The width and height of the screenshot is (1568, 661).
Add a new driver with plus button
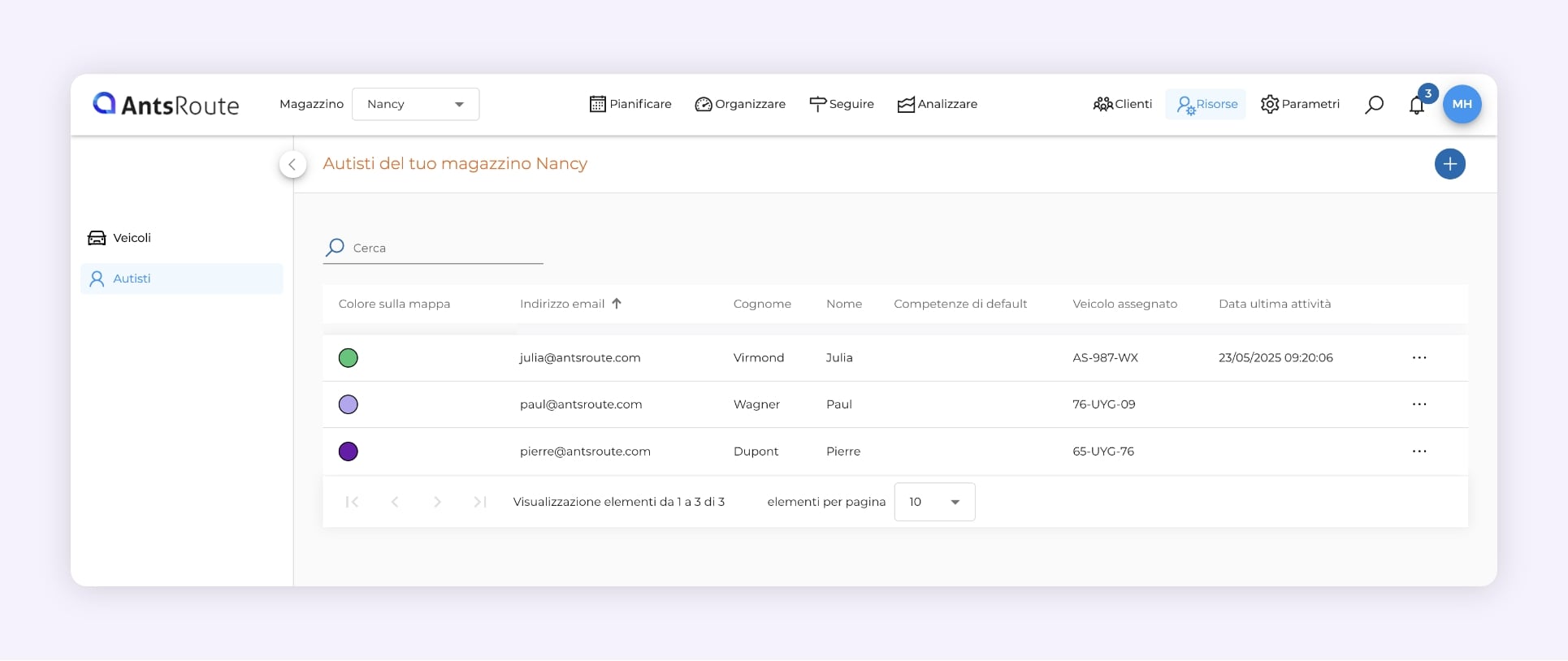point(1449,164)
